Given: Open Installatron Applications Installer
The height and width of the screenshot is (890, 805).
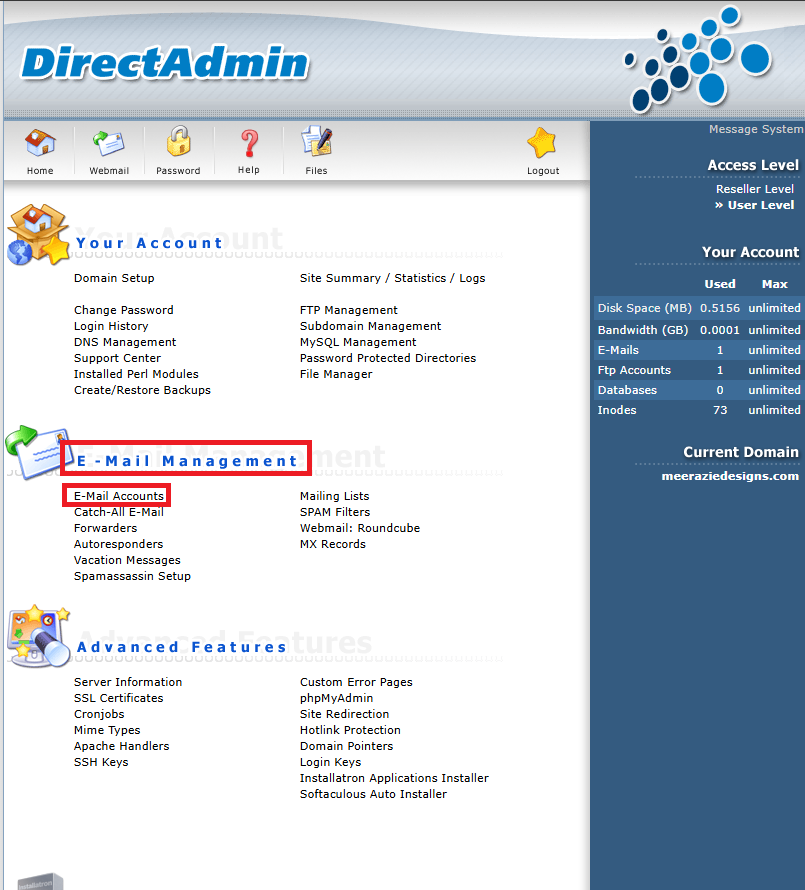Looking at the screenshot, I should click(x=395, y=778).
